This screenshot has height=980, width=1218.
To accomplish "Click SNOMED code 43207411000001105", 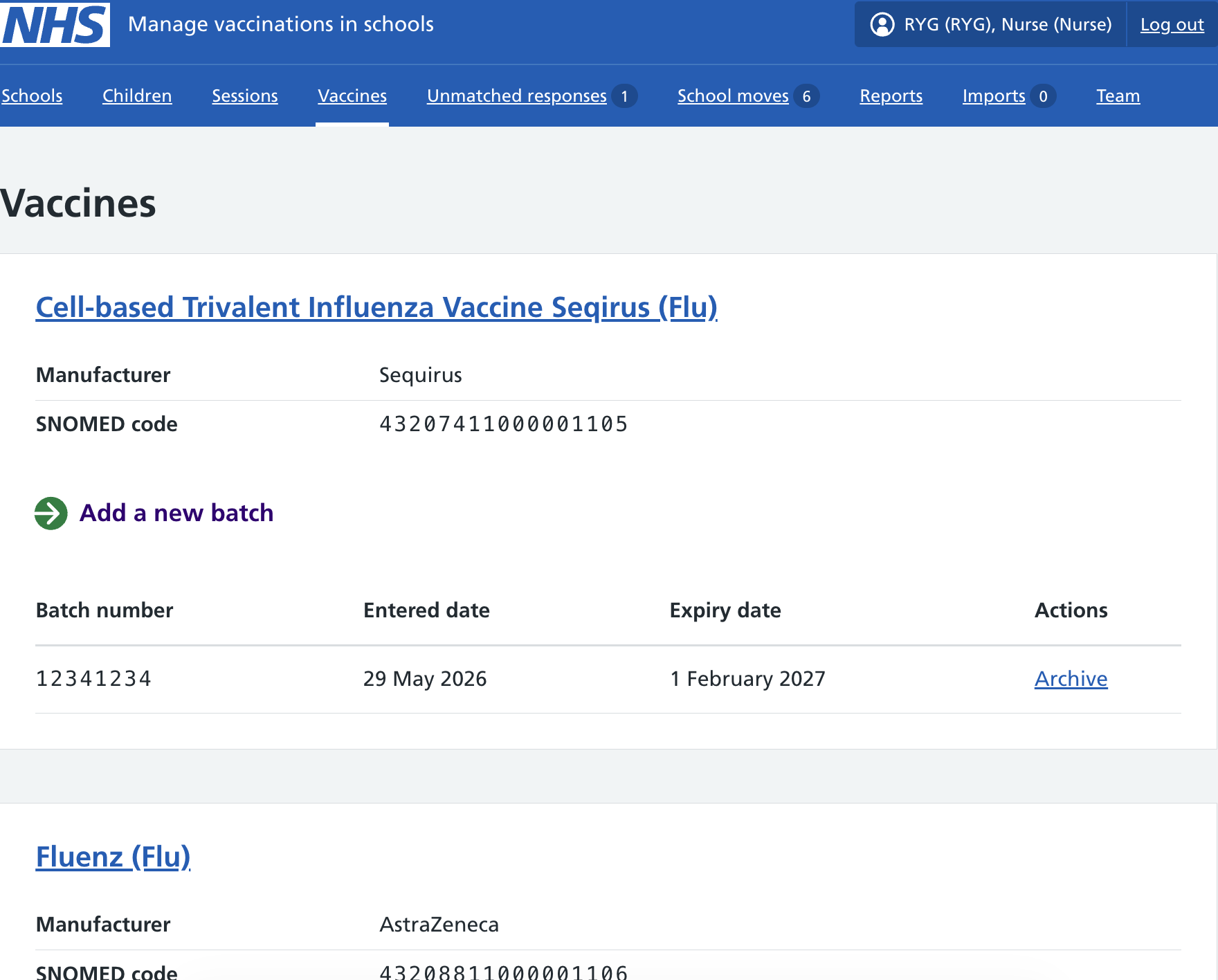I will pyautogui.click(x=504, y=424).
